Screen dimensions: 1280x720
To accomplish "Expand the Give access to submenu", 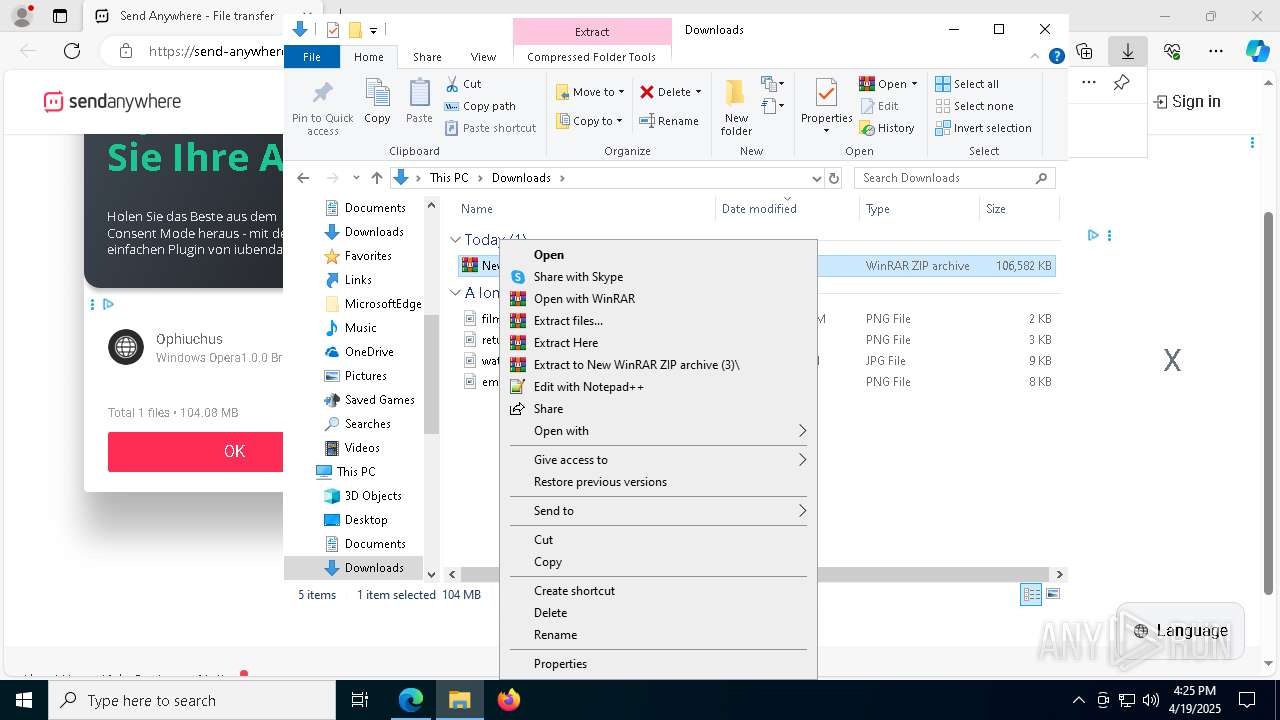I will point(658,460).
